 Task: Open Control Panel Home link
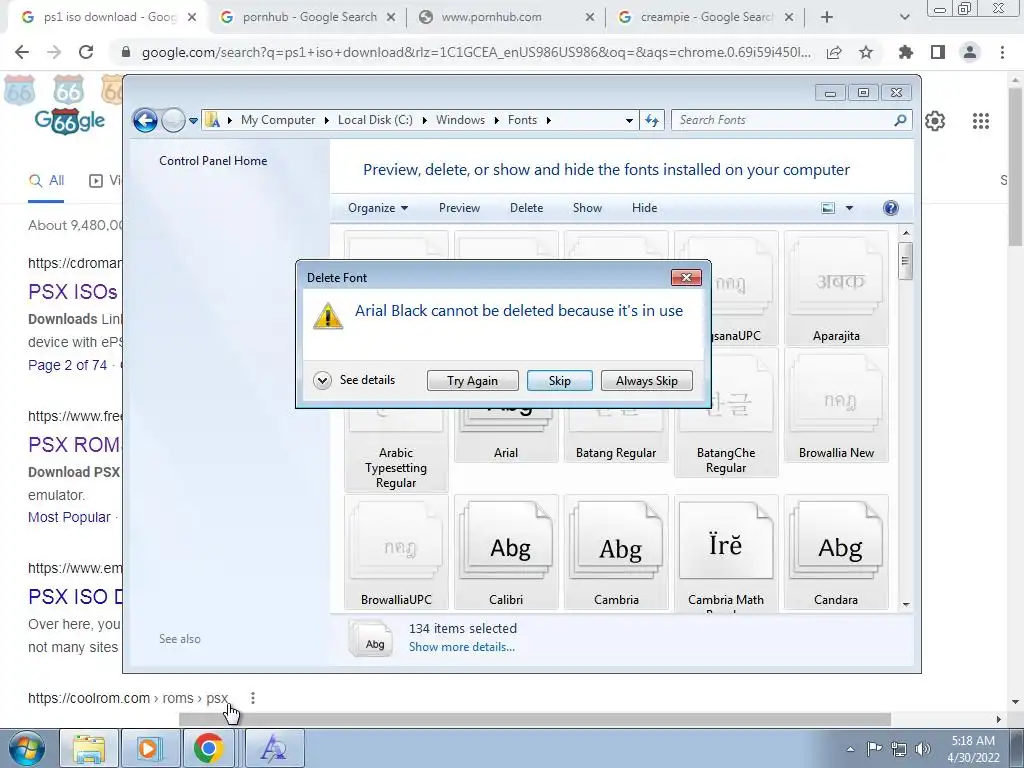pos(213,161)
